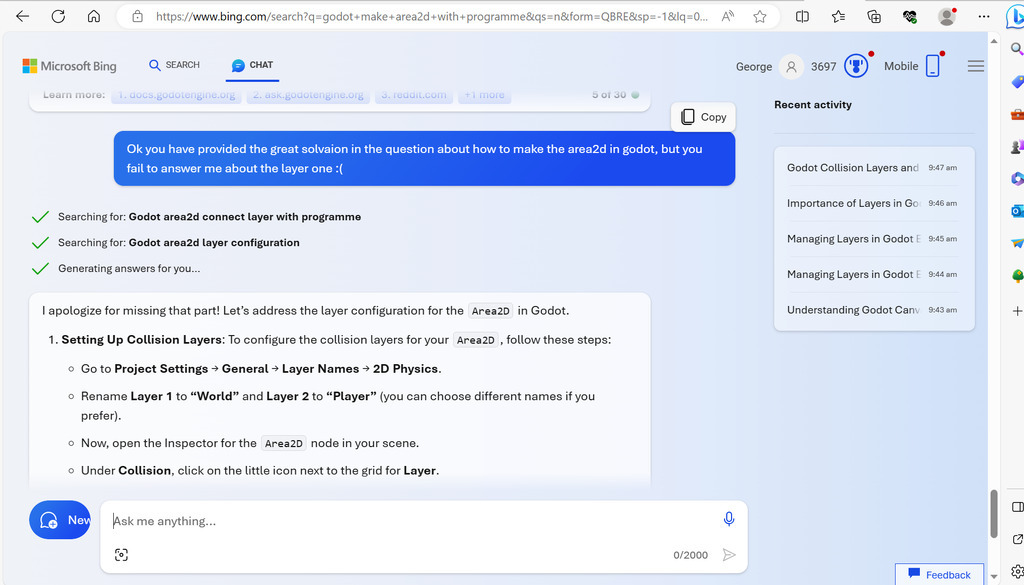The image size is (1024, 585).
Task: Open sidebar Microsoft 365 icon
Action: point(1017,178)
